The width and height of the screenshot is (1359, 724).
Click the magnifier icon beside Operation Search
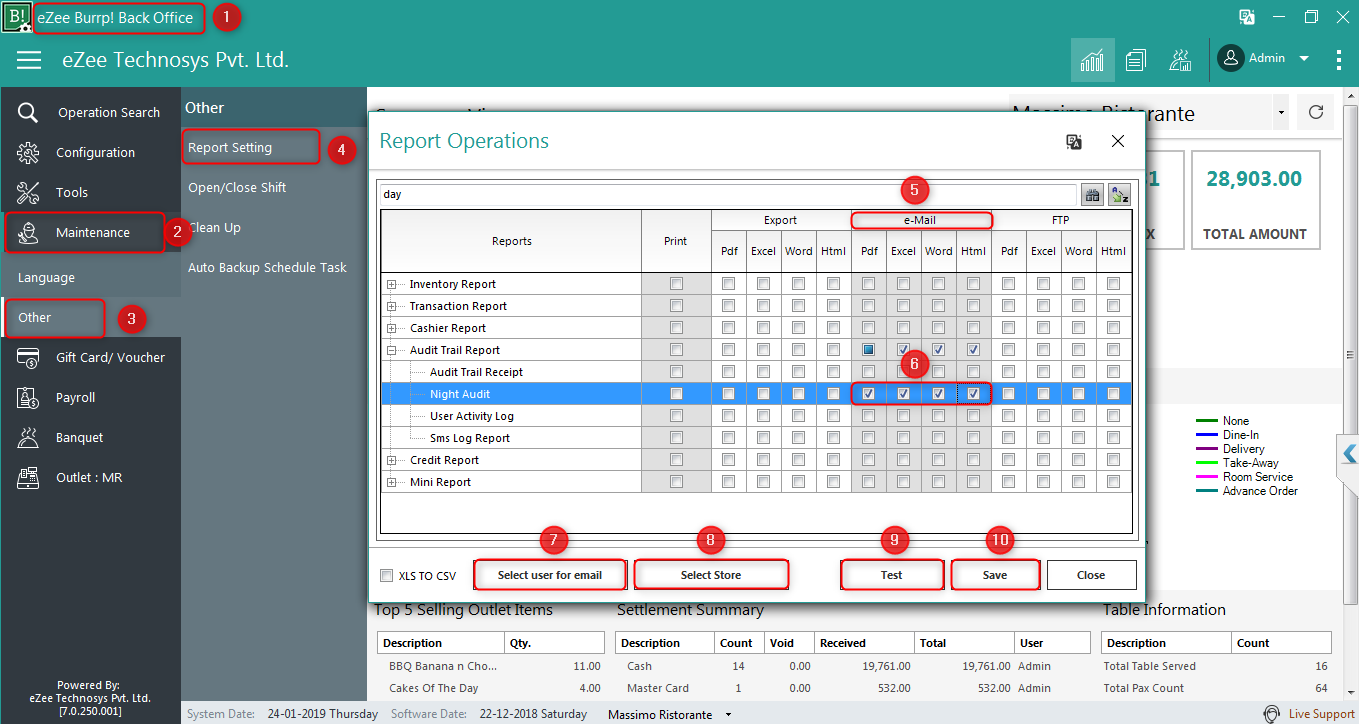coord(28,112)
